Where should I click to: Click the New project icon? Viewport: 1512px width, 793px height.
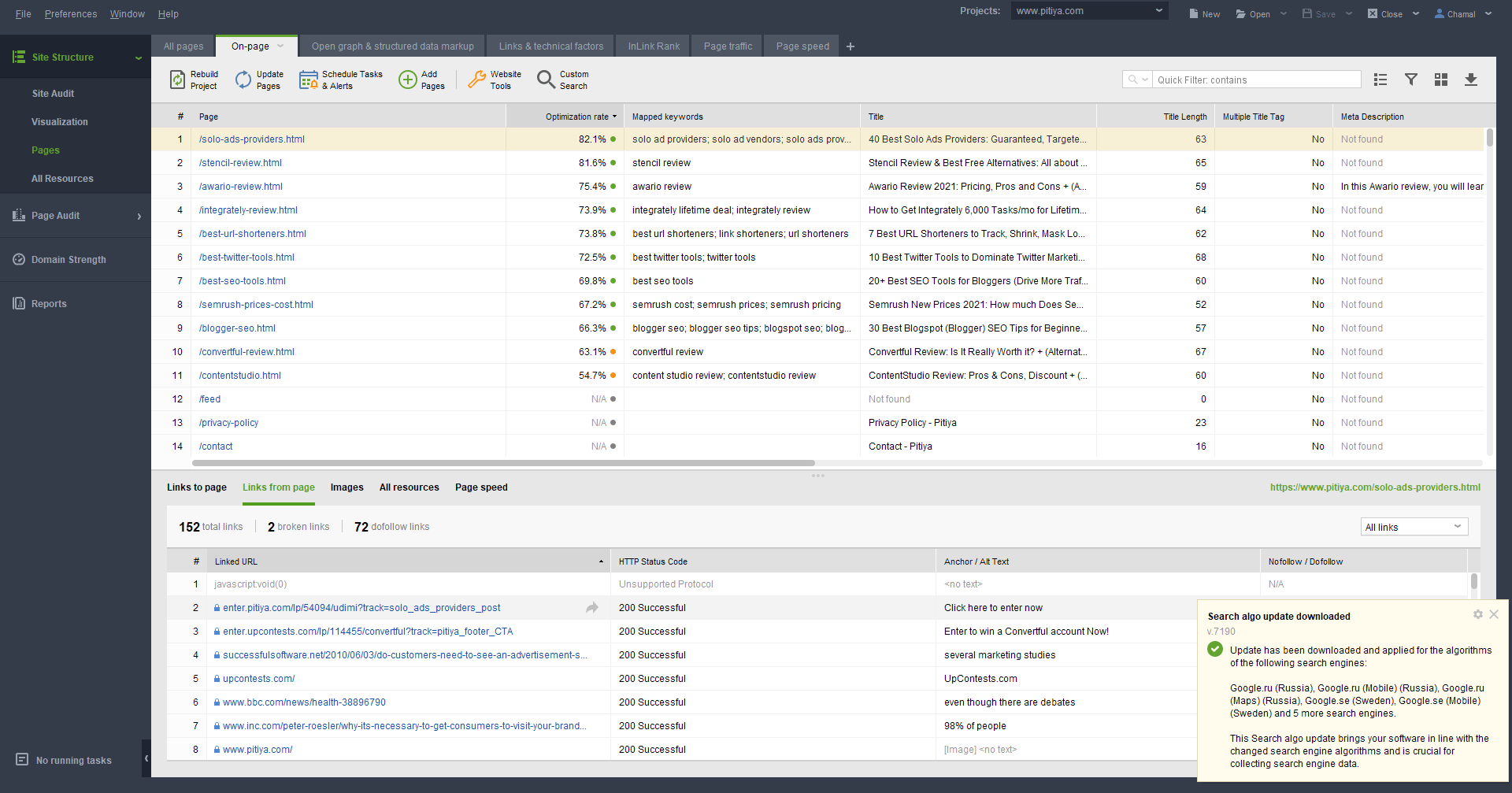coord(1194,13)
